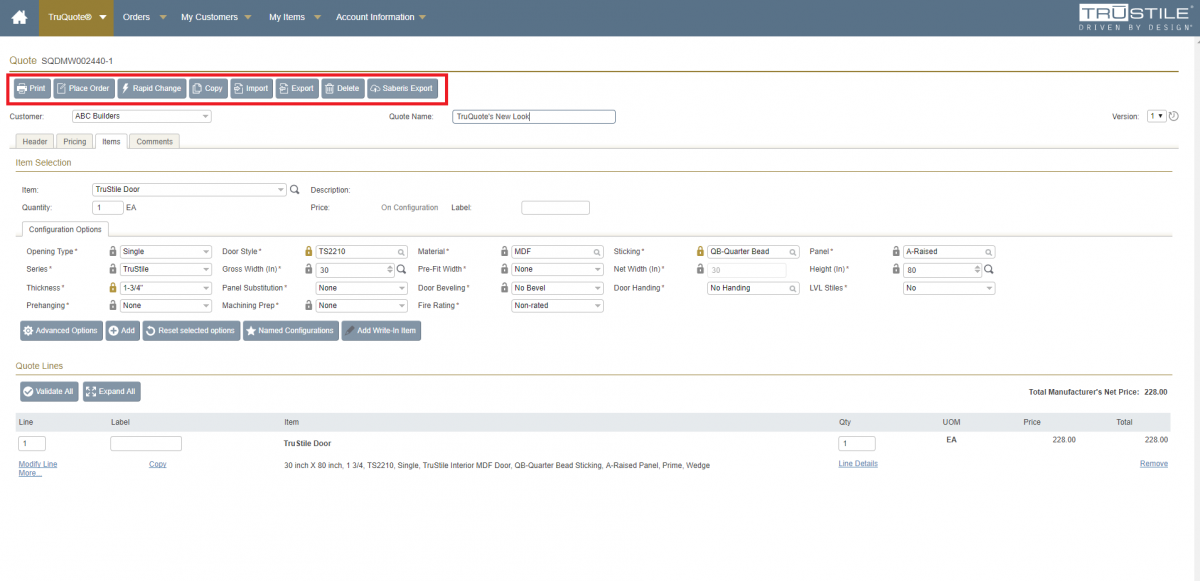This screenshot has width=1200, height=581.
Task: Click the Quote Name input field
Action: pos(533,116)
